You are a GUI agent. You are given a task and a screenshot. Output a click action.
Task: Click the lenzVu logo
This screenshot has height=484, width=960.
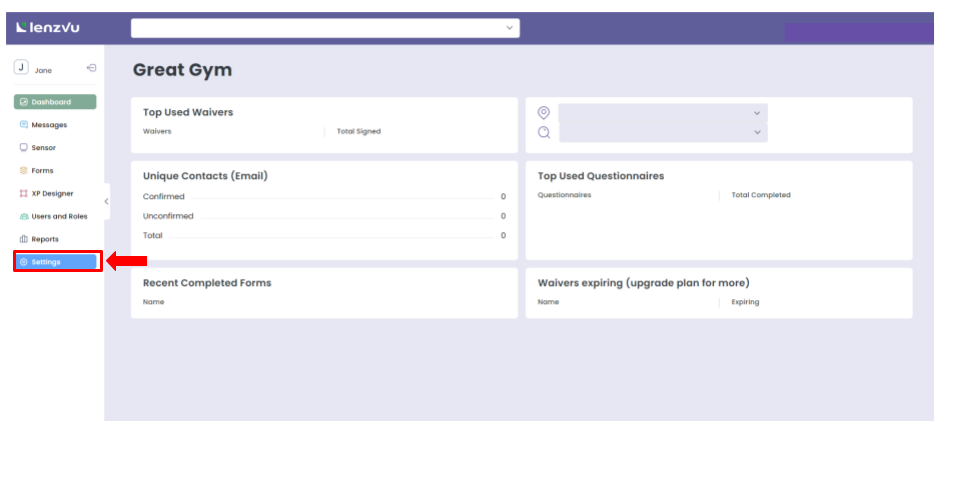[48, 27]
